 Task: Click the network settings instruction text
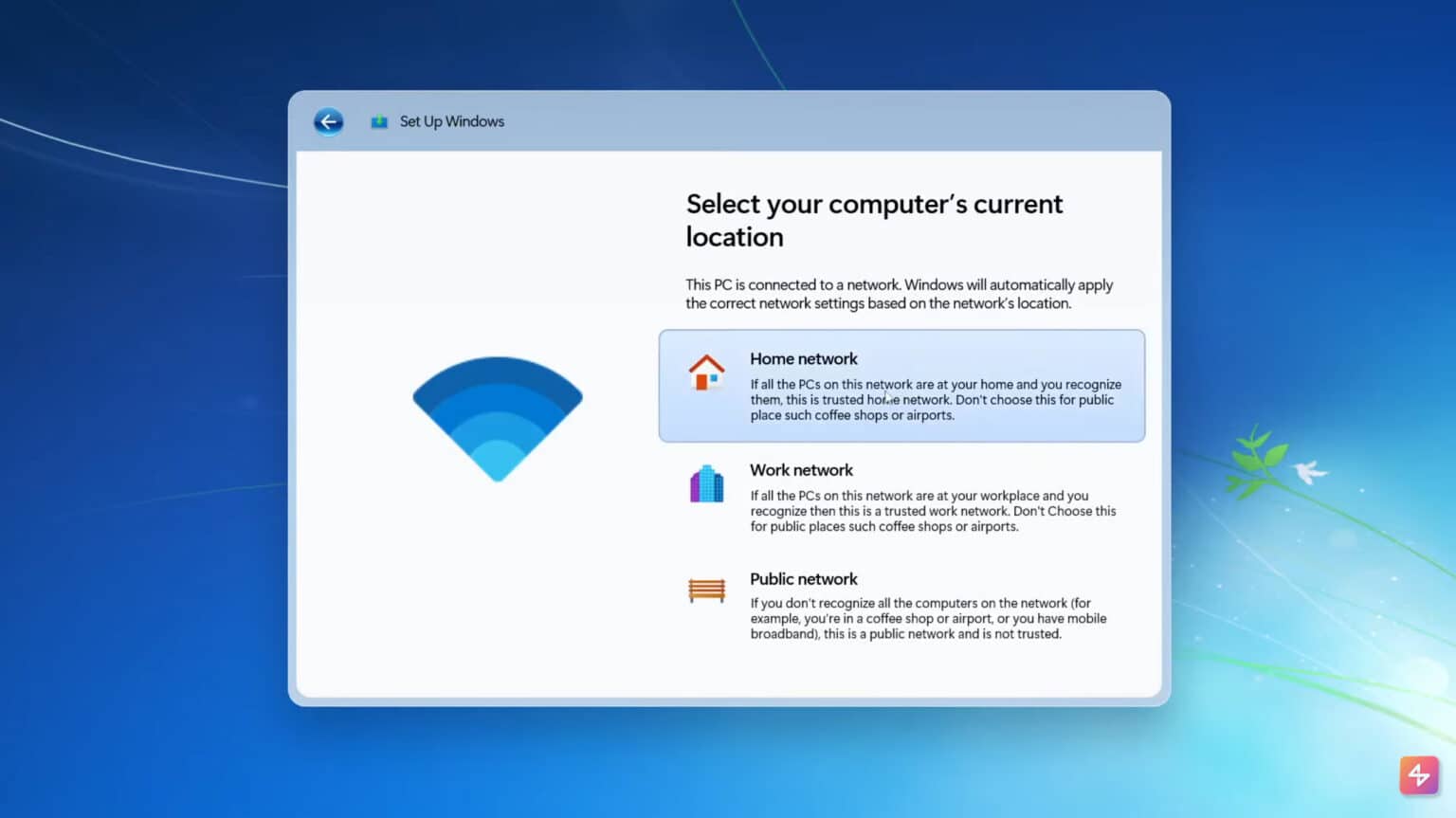coord(899,294)
